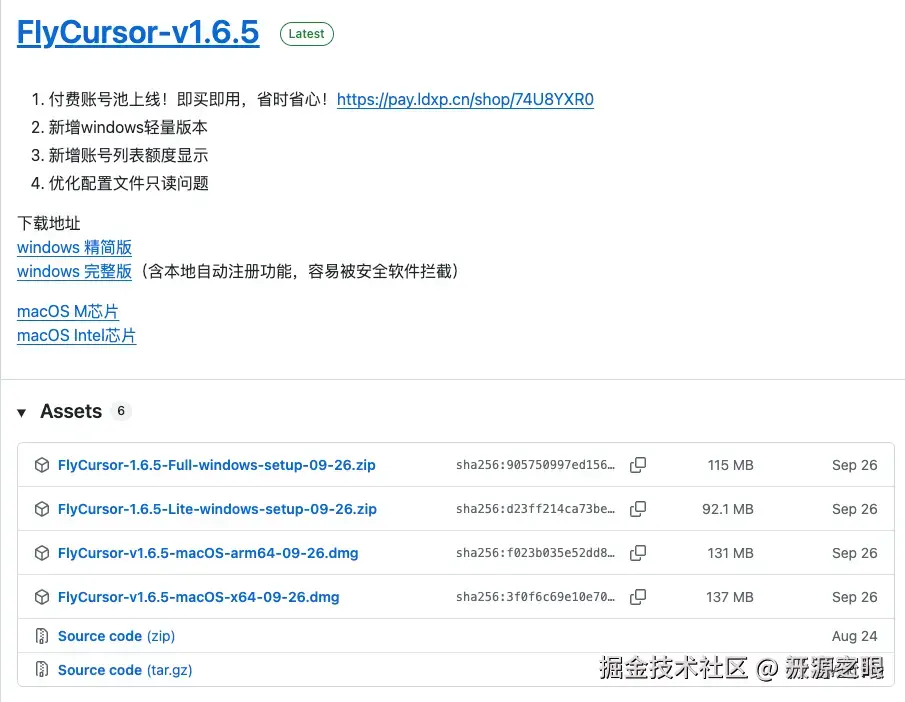Click package icon beside Full-windows-setup asset
905x702 pixels.
41,465
